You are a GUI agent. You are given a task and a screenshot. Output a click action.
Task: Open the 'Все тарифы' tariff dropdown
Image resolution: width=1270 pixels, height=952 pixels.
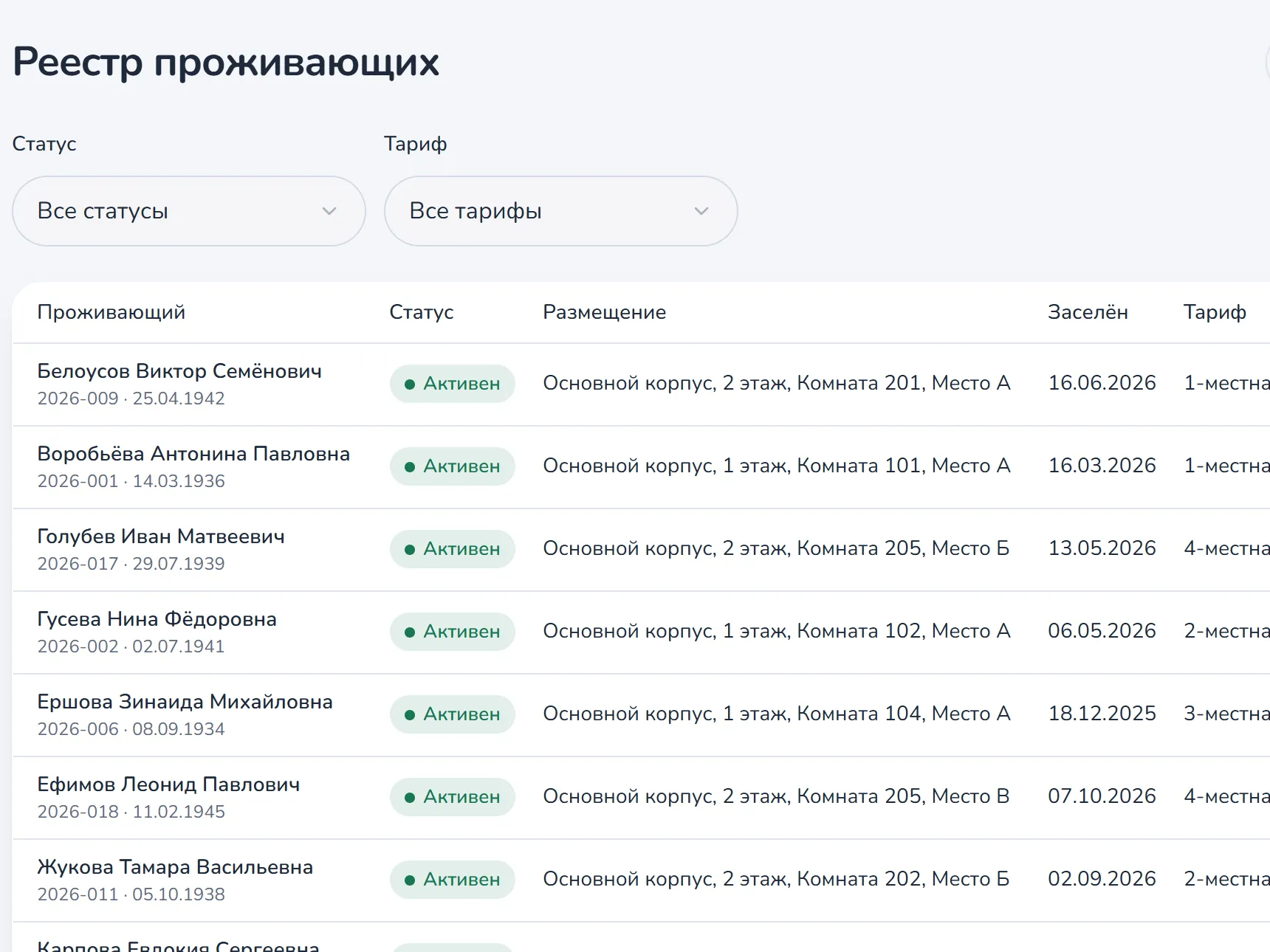[x=561, y=211]
